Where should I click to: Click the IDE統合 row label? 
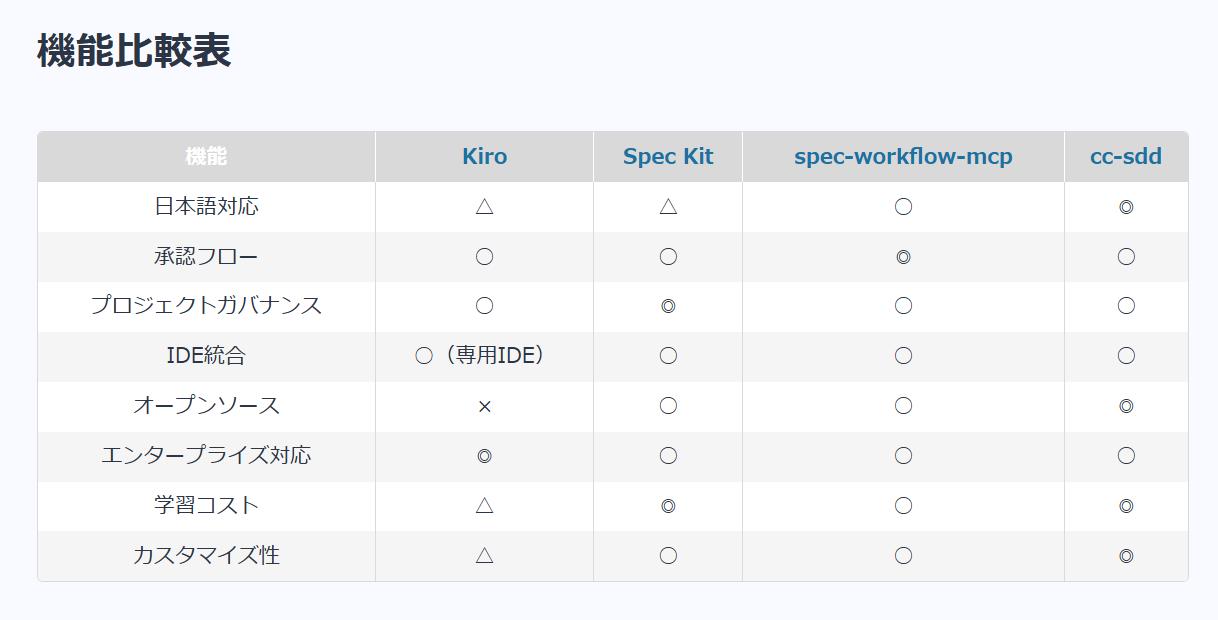[x=206, y=356]
